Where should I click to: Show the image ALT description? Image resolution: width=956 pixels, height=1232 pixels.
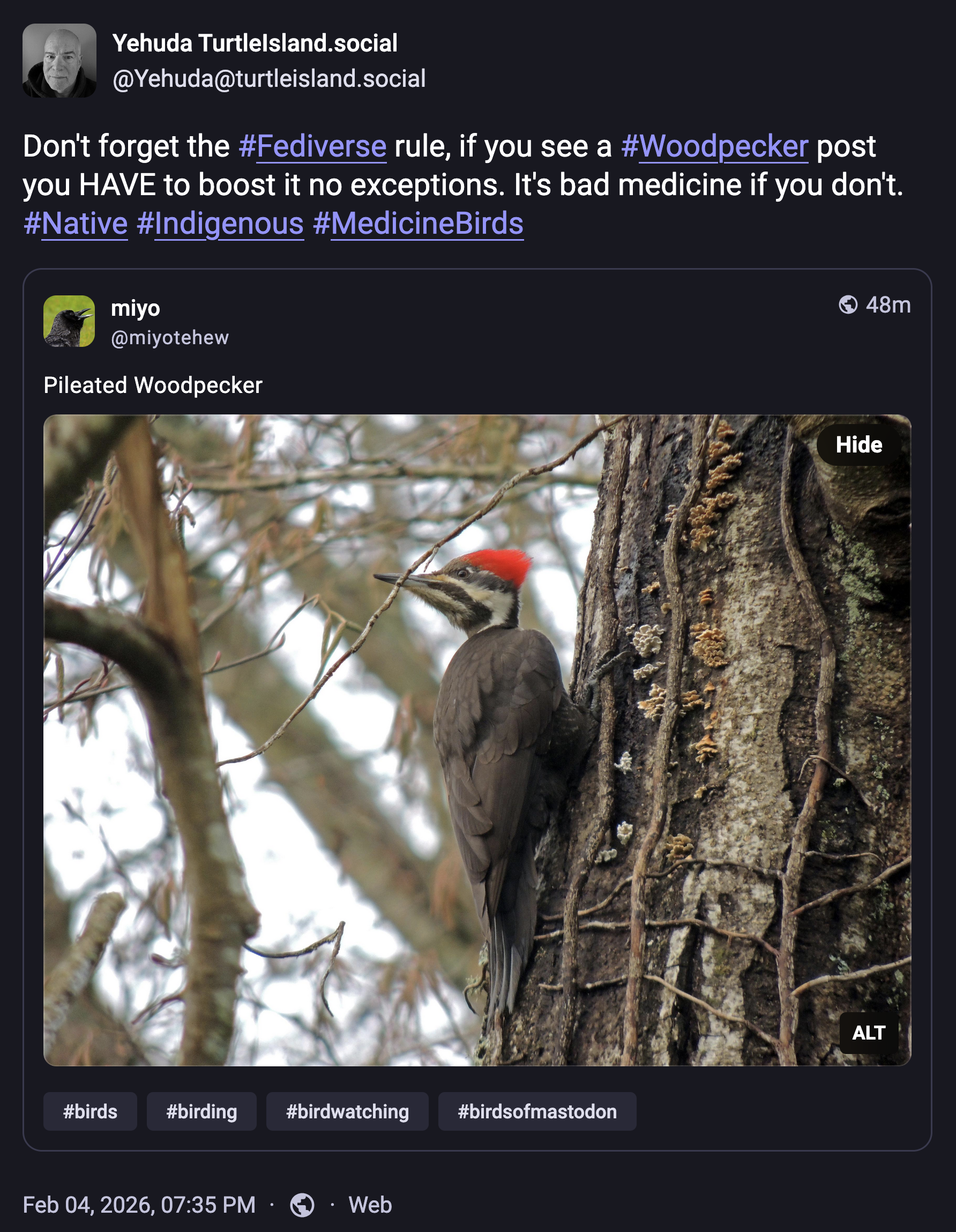tap(869, 1033)
